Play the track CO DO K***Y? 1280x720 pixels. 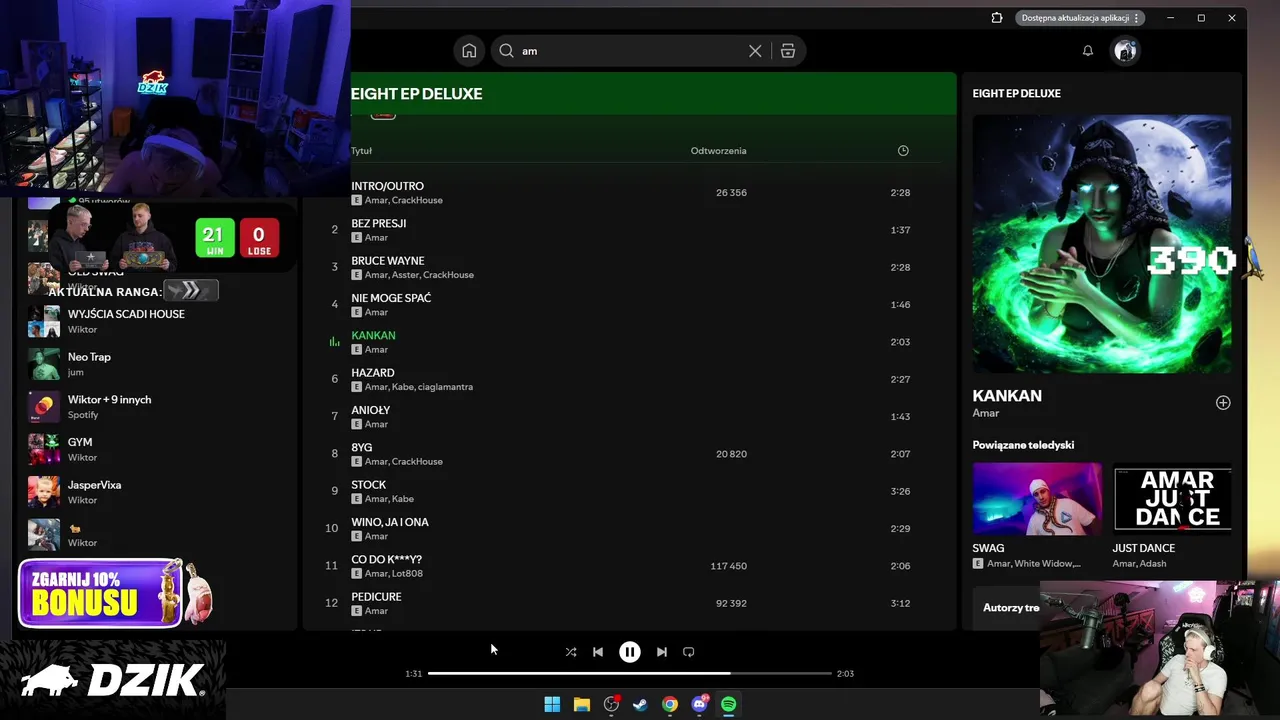pos(386,559)
